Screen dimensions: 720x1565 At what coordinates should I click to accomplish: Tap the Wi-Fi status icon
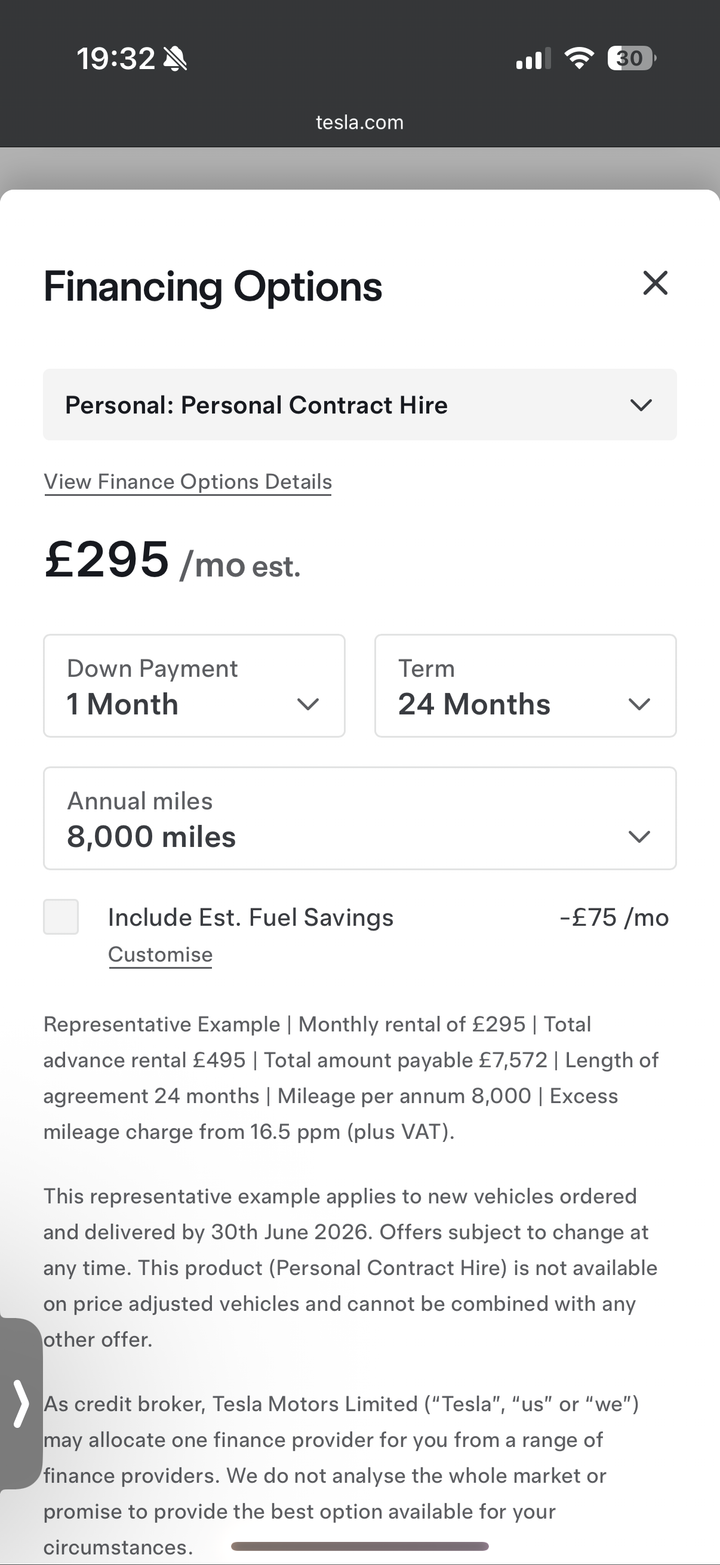point(579,58)
